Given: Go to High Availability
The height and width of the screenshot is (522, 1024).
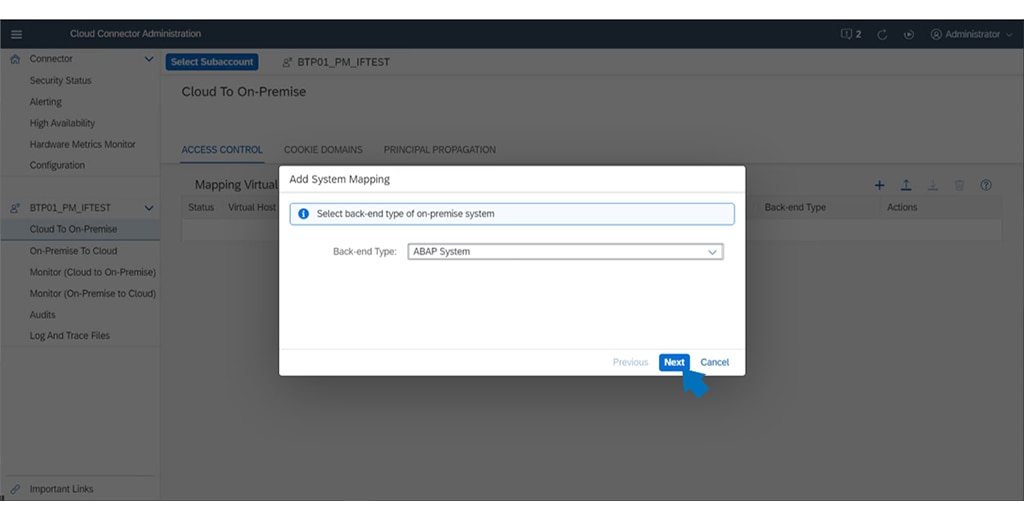Looking at the screenshot, I should point(62,123).
